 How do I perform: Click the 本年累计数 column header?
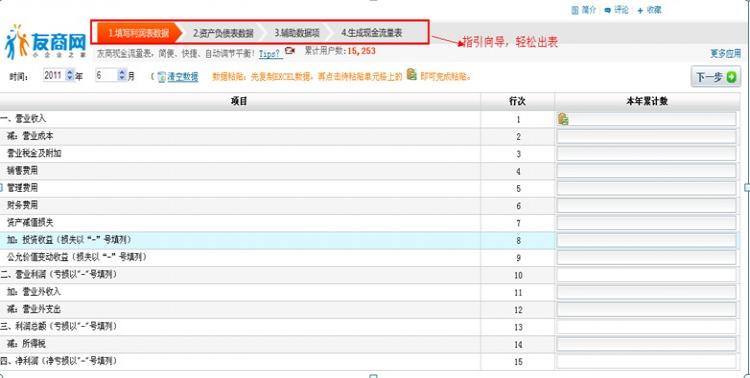tap(647, 101)
